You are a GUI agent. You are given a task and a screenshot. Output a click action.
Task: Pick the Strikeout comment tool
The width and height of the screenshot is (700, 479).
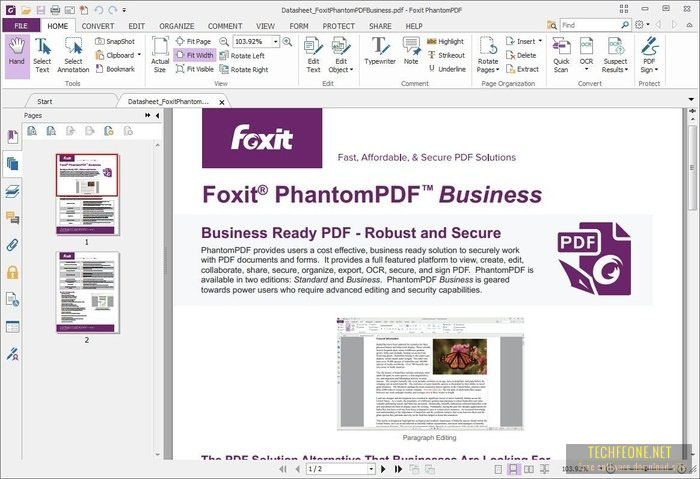point(446,55)
